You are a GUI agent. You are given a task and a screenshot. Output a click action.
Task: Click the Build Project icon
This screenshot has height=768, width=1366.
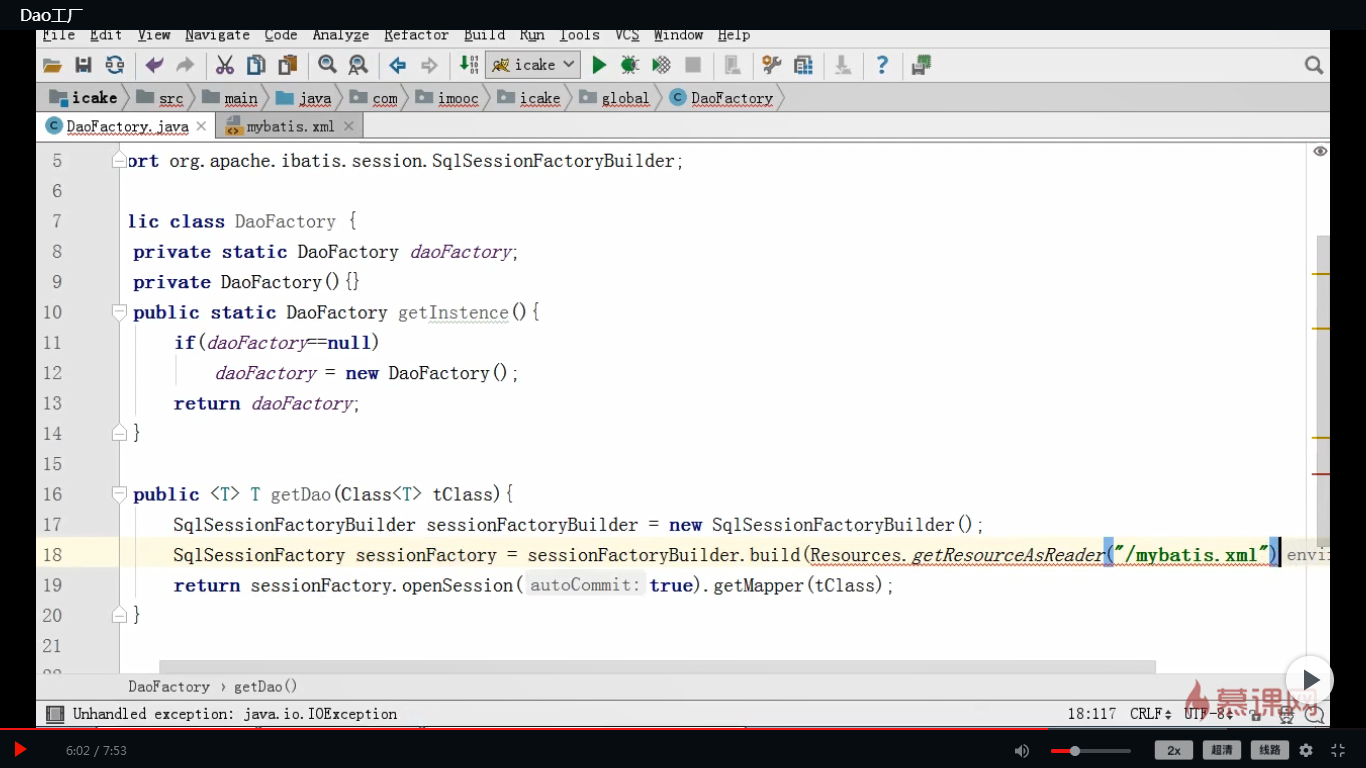[469, 65]
